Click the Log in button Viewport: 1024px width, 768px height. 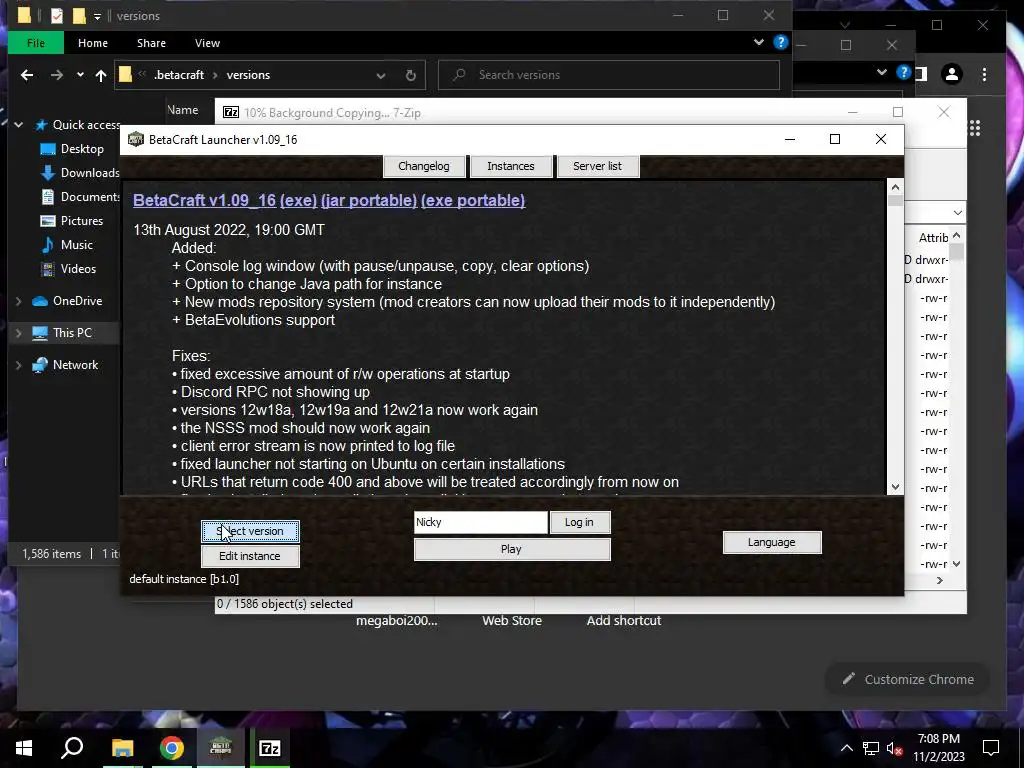(579, 522)
